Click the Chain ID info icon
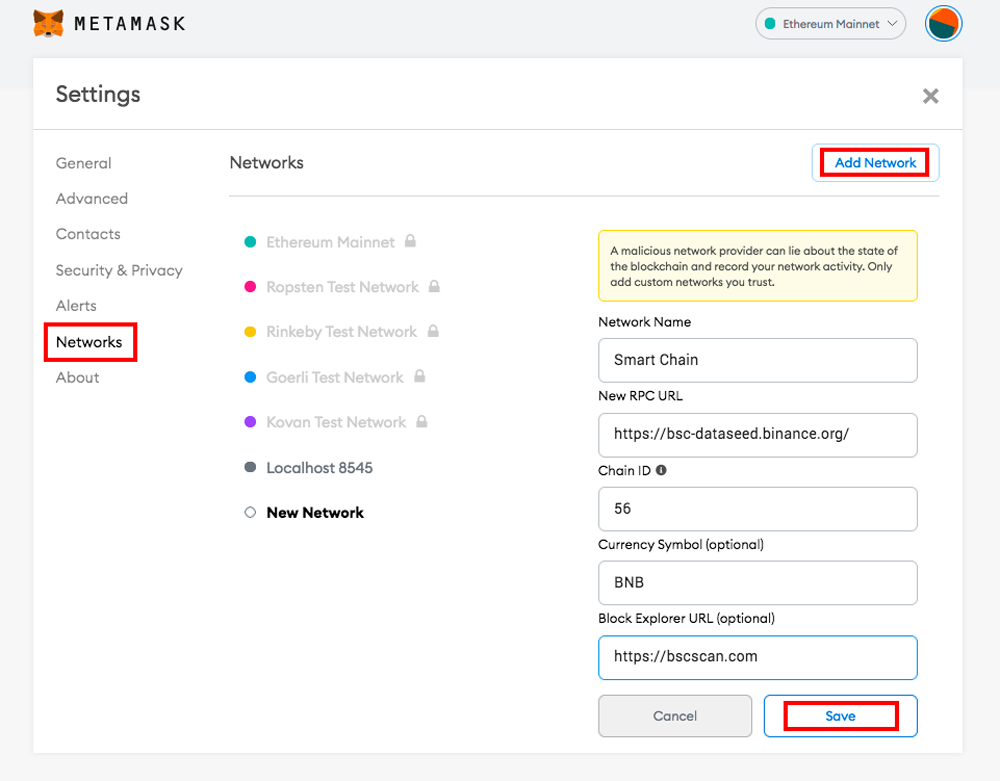Image resolution: width=1000 pixels, height=781 pixels. [x=661, y=470]
